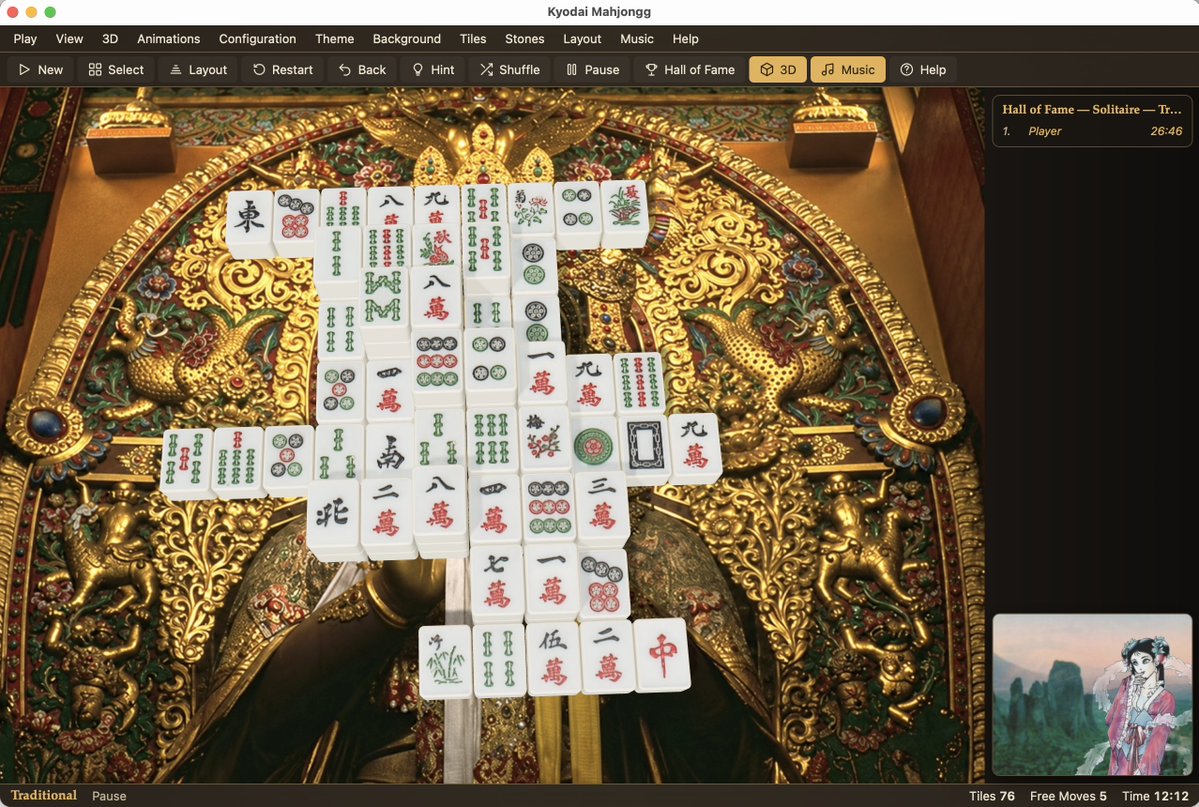The height and width of the screenshot is (807, 1199).
Task: Select the five of characters tile
Action: pos(553,656)
